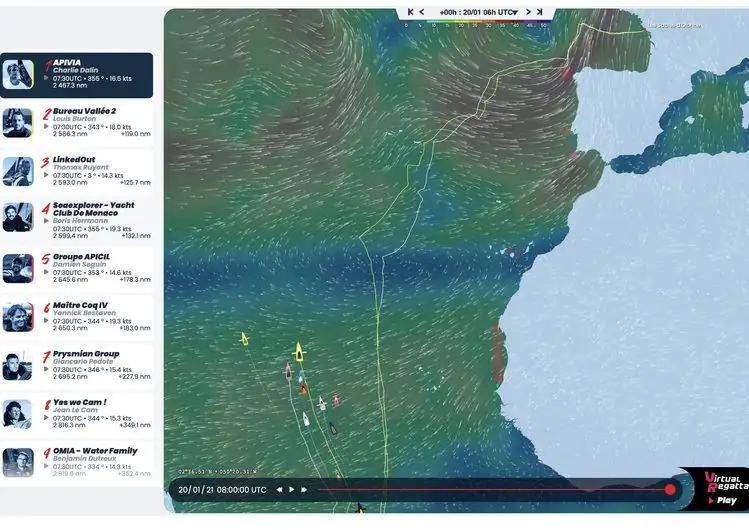Click the red timeline slider handle
The image size is (749, 530).
(670, 489)
